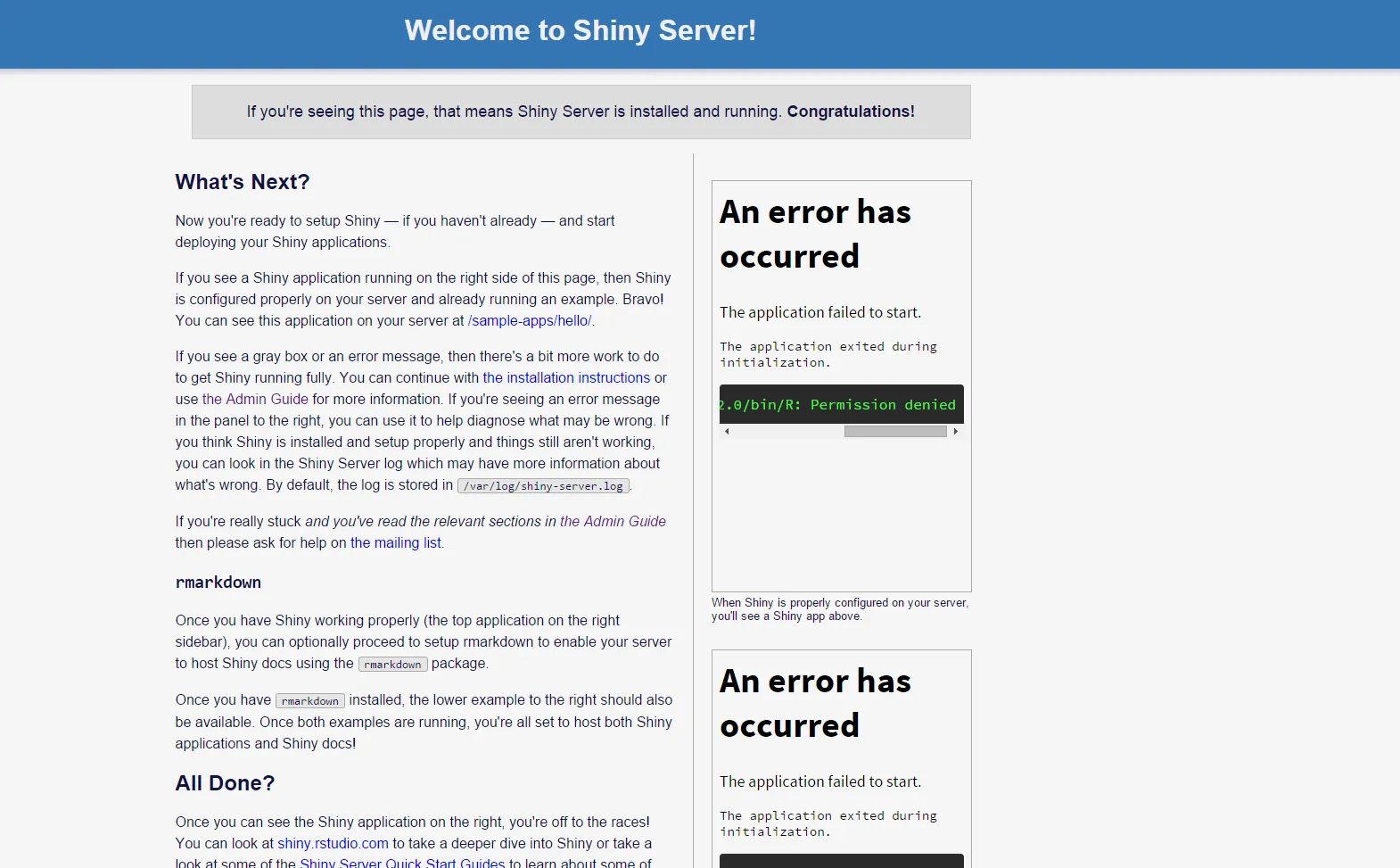Viewport: 1400px width, 868px height.
Task: Click the rmarkdown code tag before "package"
Action: (x=392, y=665)
